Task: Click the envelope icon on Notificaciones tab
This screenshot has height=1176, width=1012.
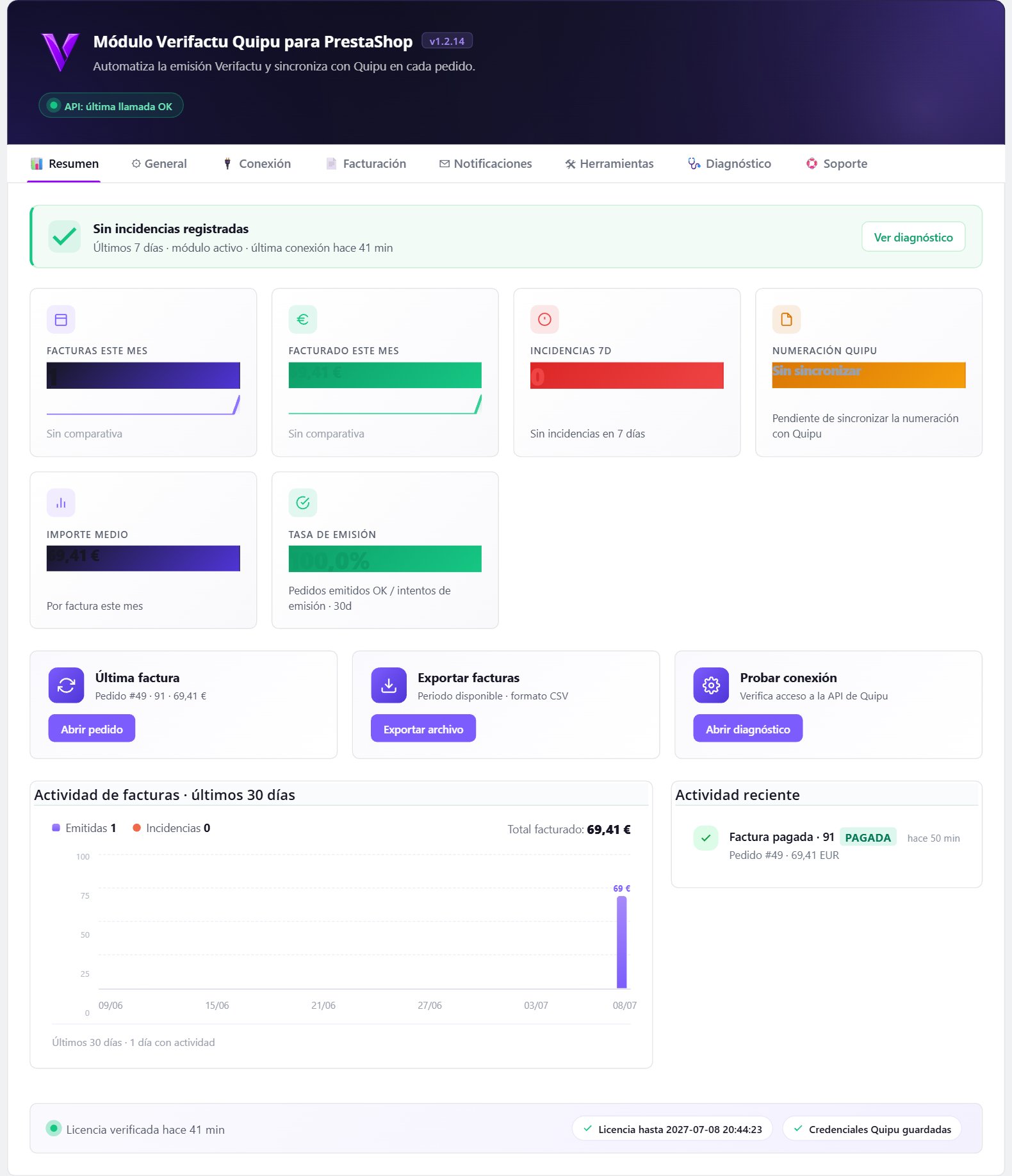Action: pos(445,164)
